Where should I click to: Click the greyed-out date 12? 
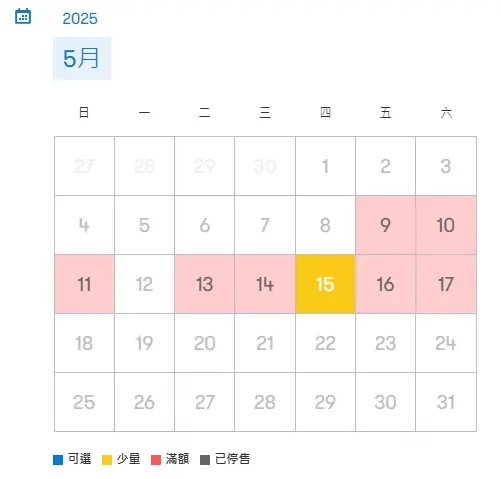point(144,284)
